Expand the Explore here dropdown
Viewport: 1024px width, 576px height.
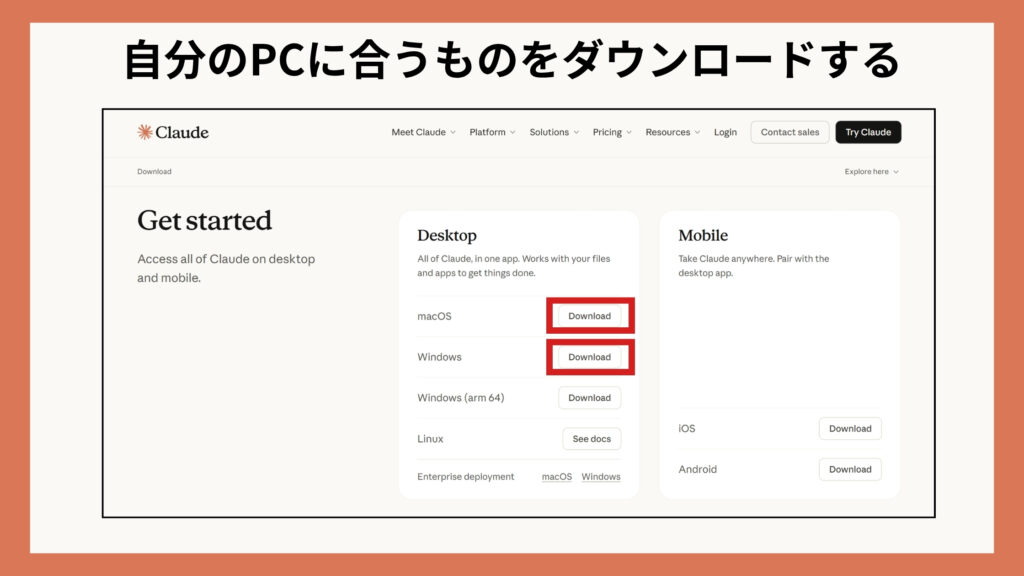click(x=871, y=171)
